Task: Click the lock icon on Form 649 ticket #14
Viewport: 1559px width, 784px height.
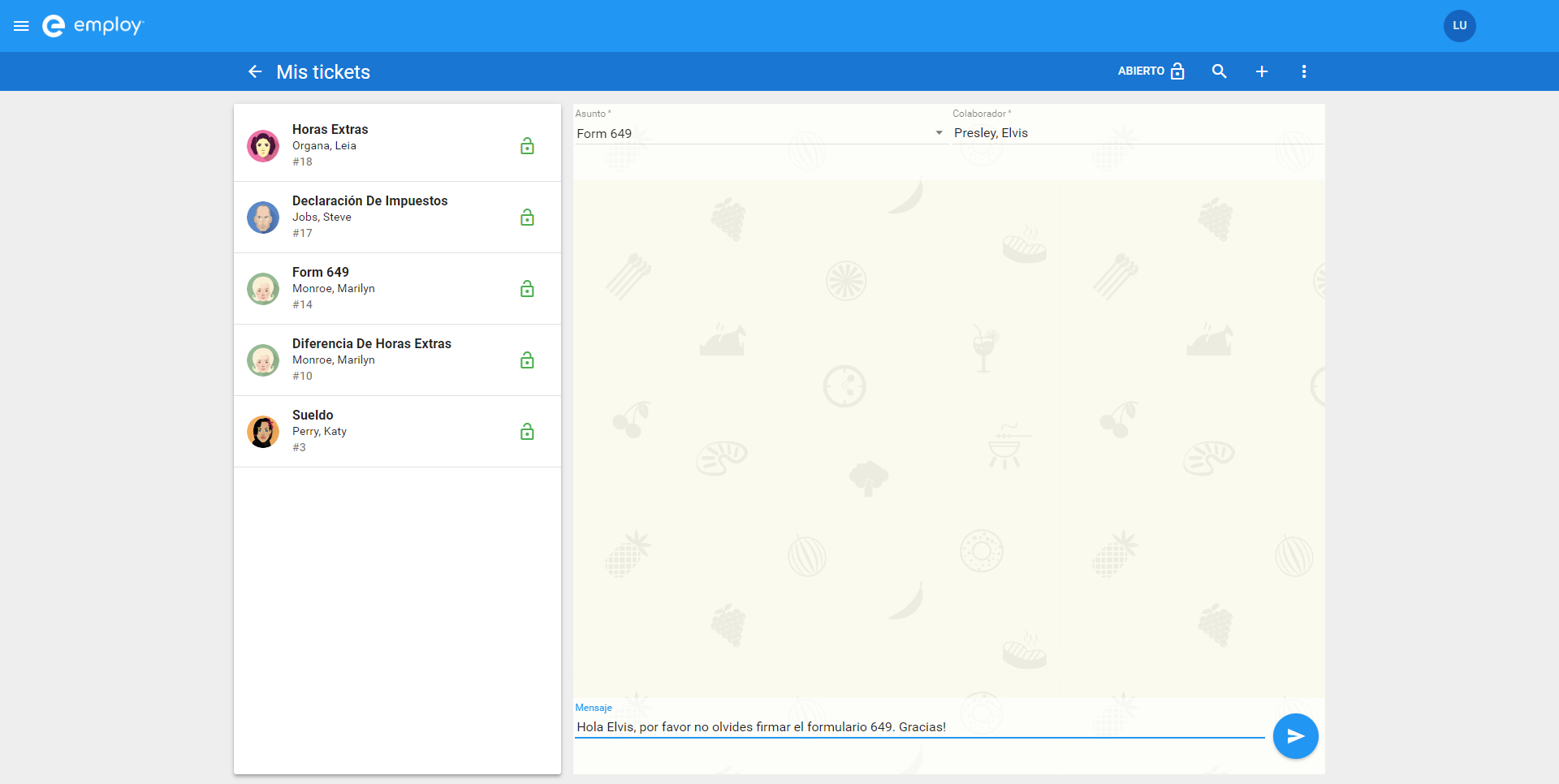Action: click(x=527, y=289)
